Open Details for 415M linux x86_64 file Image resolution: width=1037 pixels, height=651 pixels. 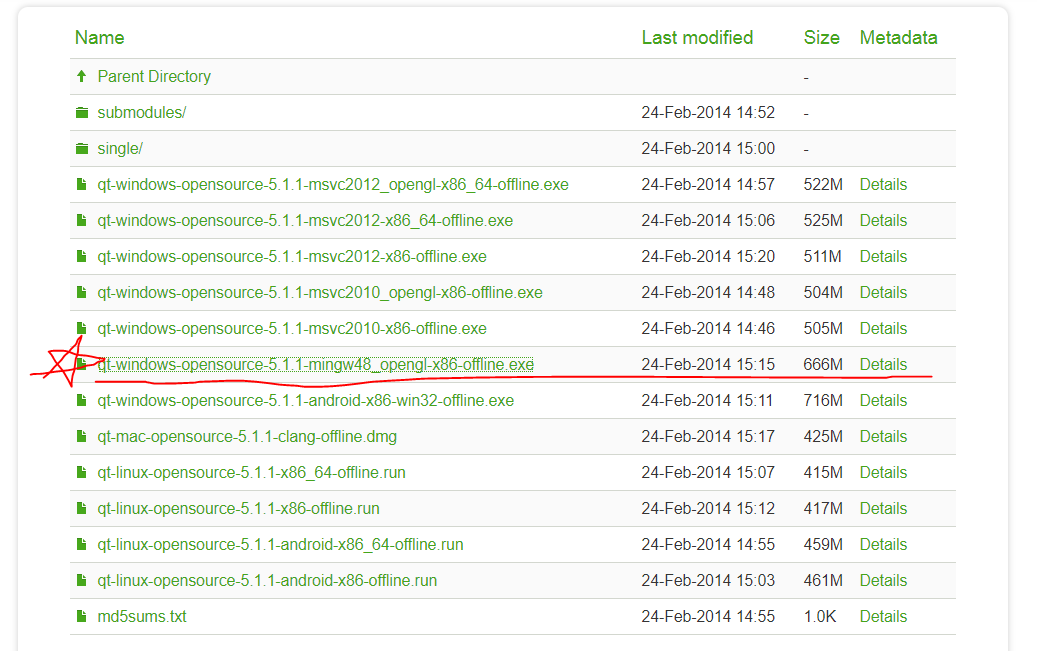coord(883,472)
